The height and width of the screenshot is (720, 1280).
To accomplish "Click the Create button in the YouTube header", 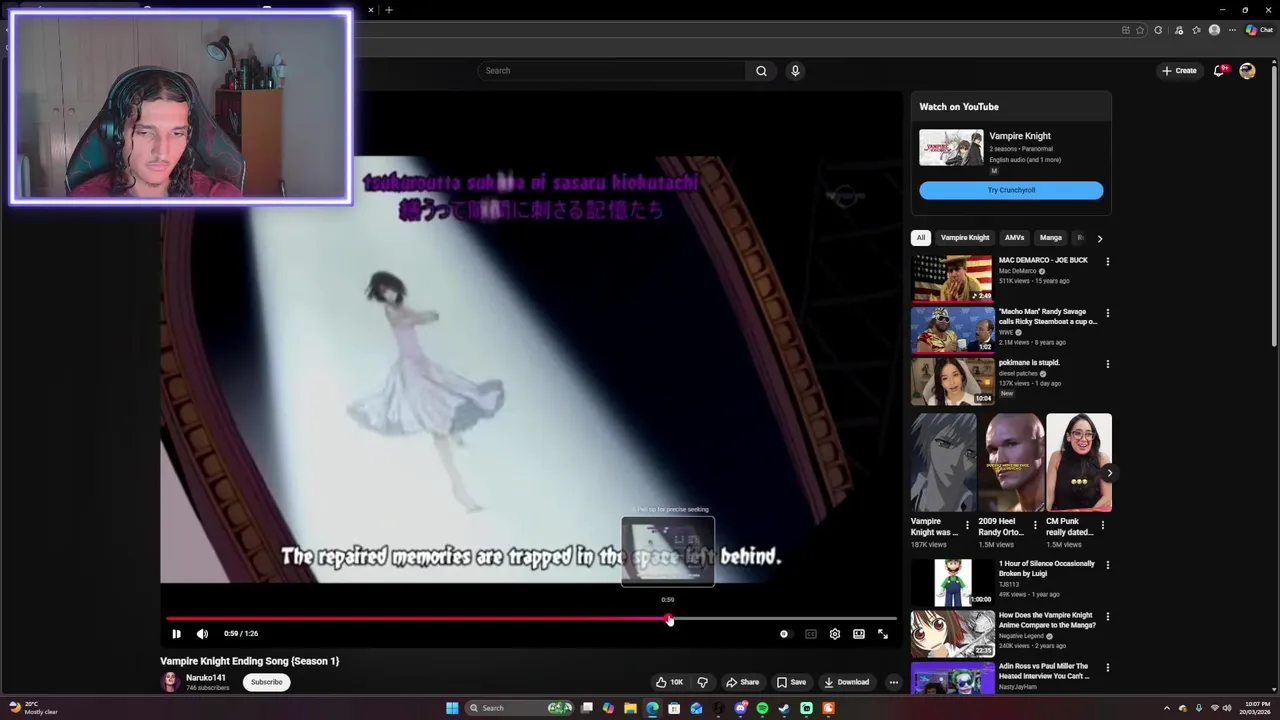I will (1179, 71).
